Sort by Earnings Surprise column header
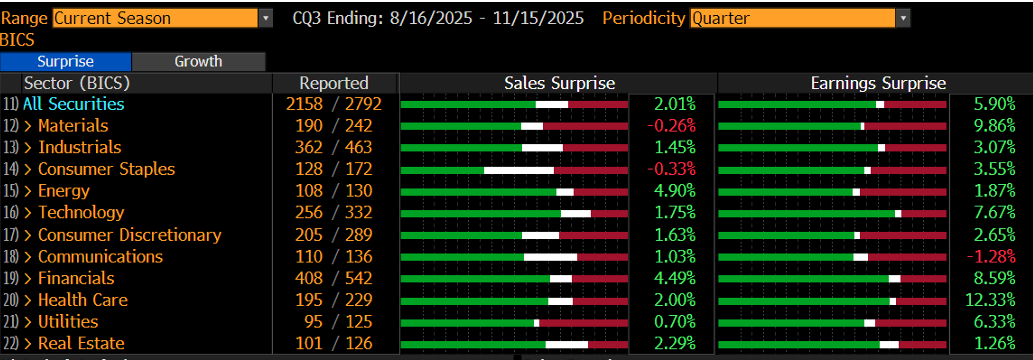 click(x=878, y=83)
